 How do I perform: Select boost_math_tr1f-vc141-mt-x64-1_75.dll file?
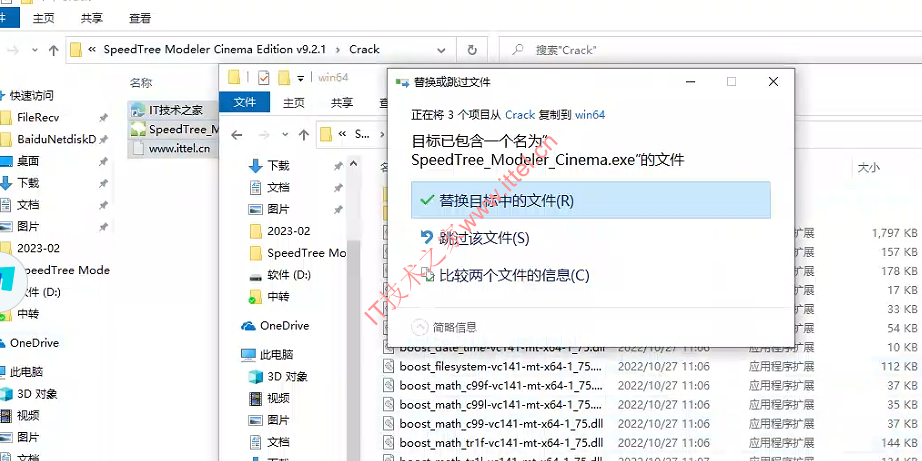pos(500,443)
